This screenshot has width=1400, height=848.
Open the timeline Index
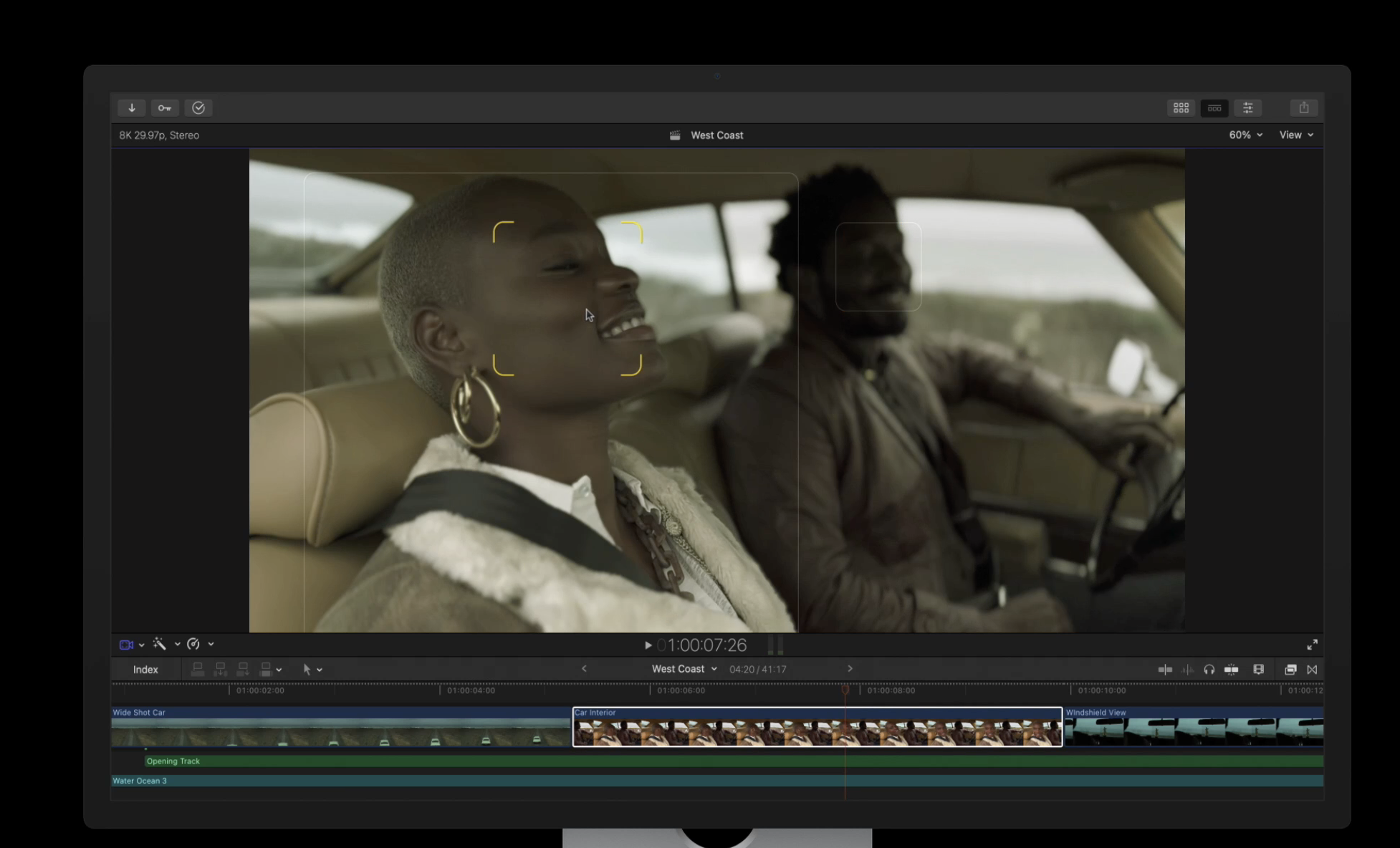pos(145,670)
